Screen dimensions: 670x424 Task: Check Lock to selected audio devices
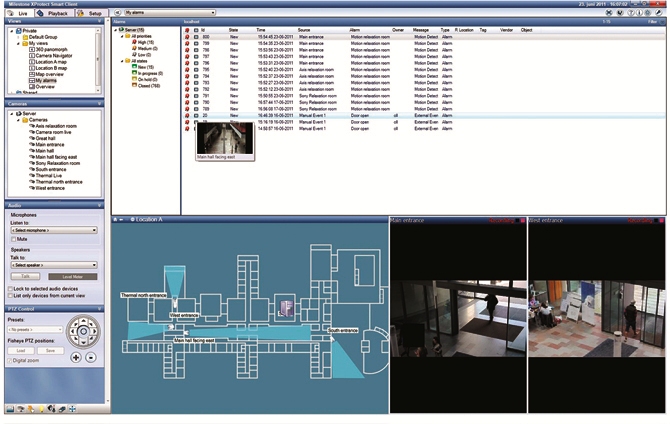click(x=10, y=287)
